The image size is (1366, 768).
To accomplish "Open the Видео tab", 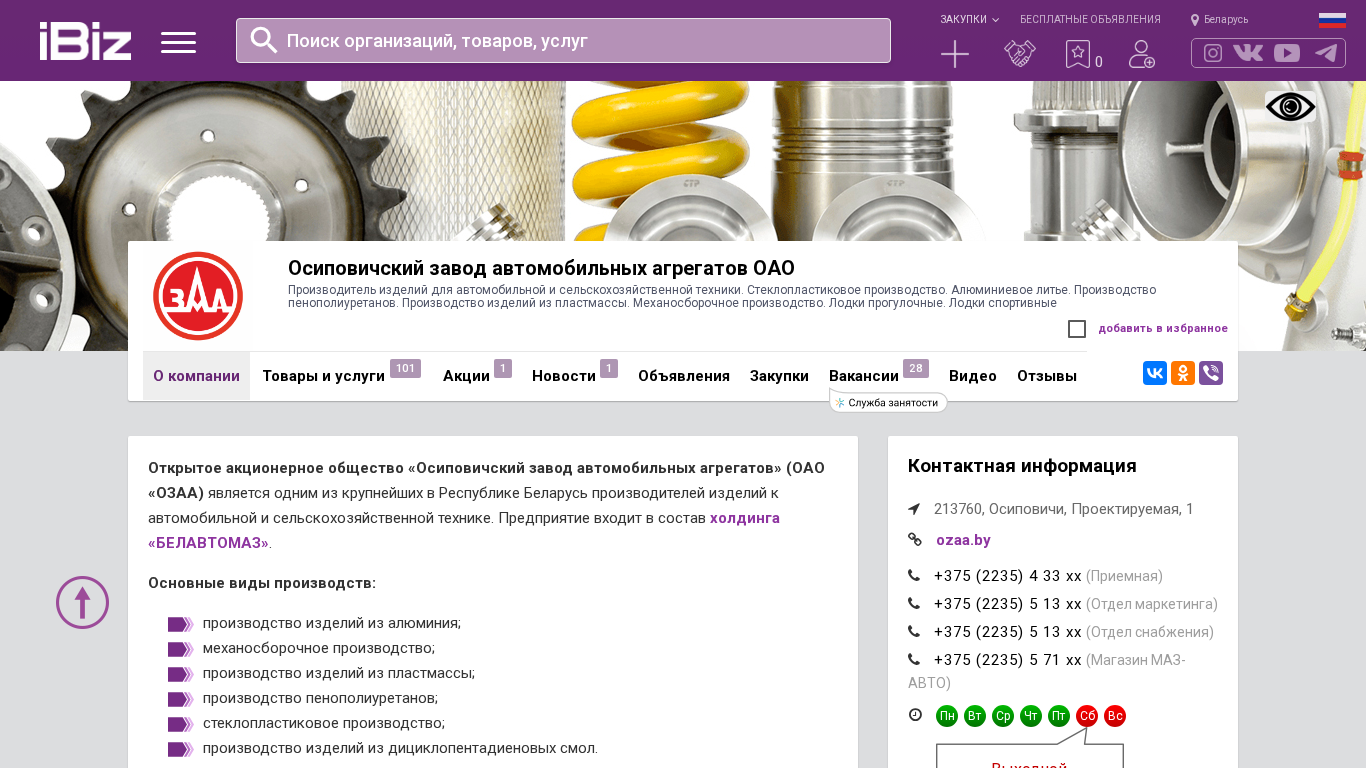I will tap(973, 376).
